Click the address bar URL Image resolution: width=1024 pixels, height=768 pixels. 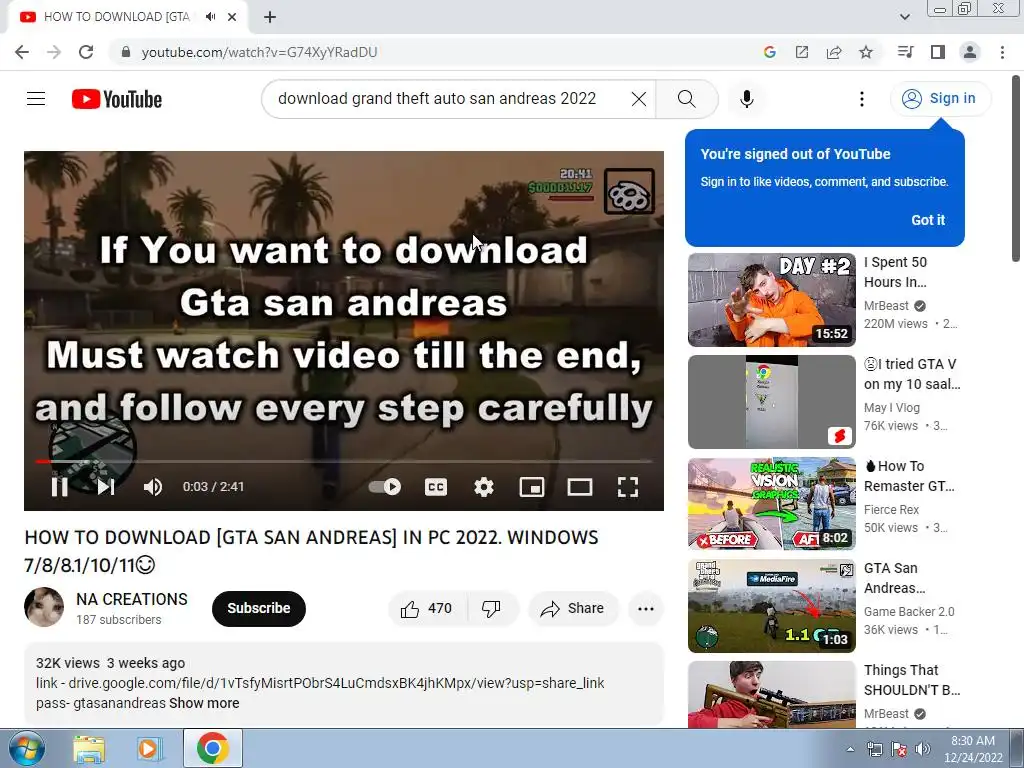point(259,52)
